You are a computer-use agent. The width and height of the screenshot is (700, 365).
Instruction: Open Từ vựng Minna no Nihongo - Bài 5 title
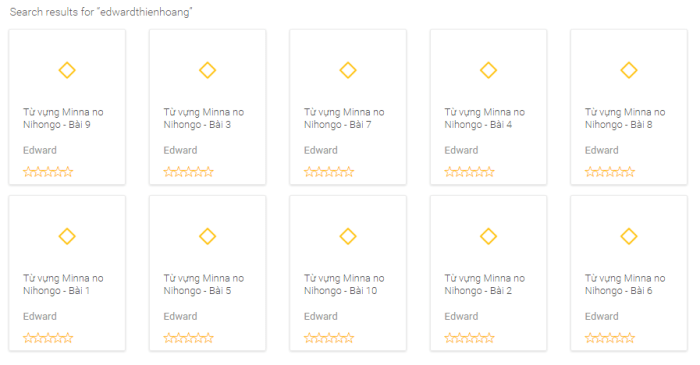[x=204, y=284]
